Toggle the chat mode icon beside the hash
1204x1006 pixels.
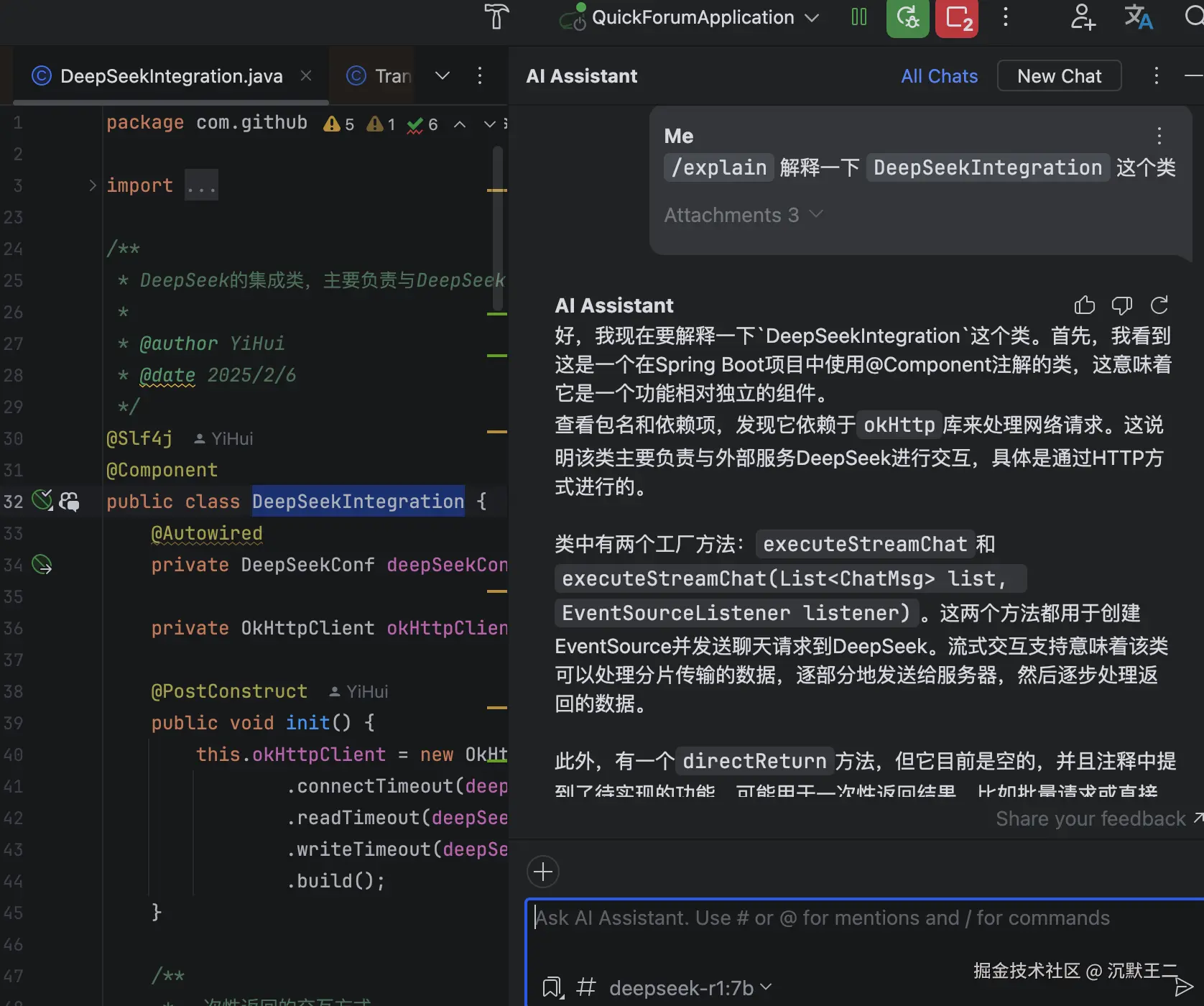tap(552, 988)
